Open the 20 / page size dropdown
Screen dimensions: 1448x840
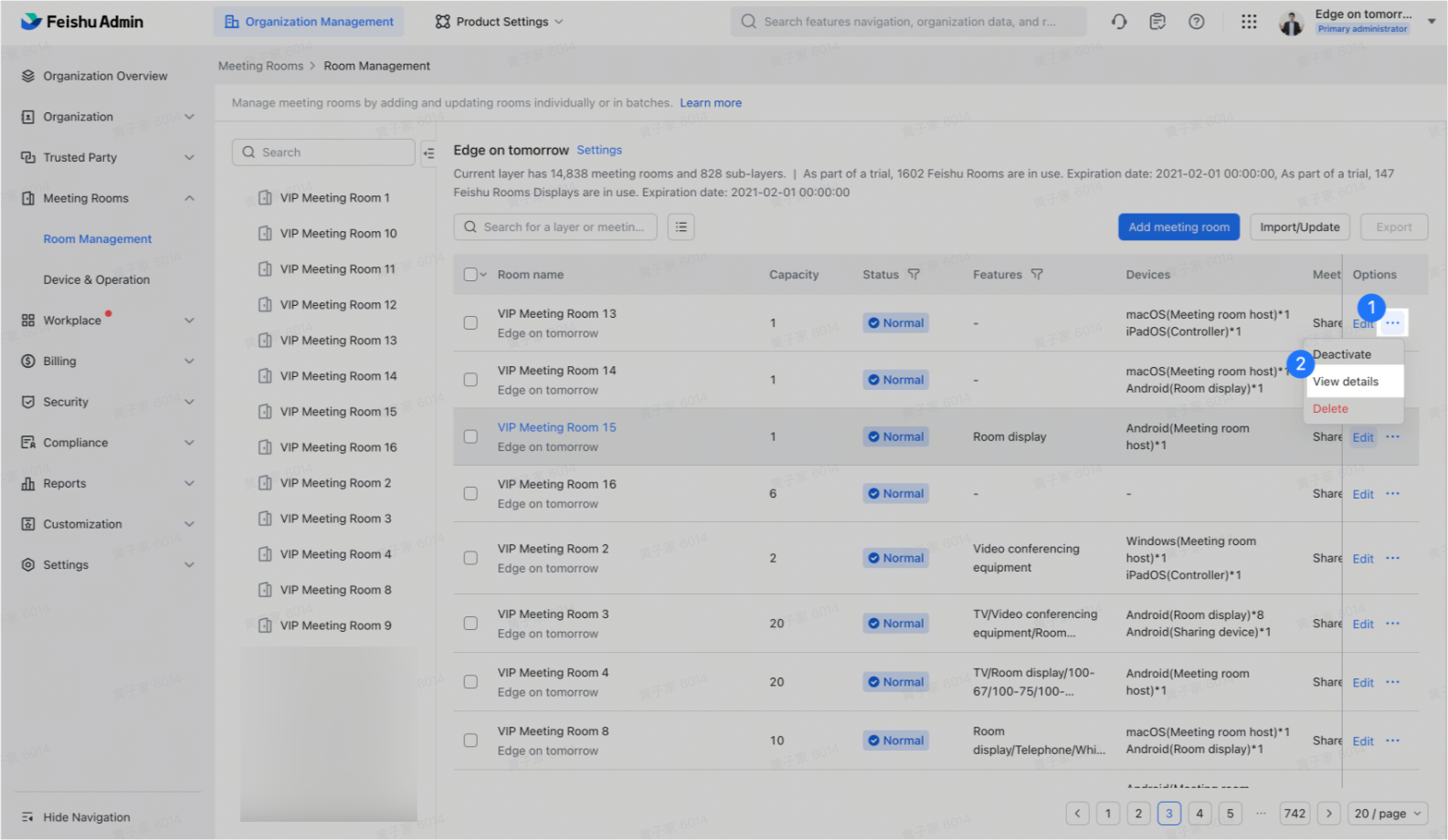pyautogui.click(x=1388, y=814)
